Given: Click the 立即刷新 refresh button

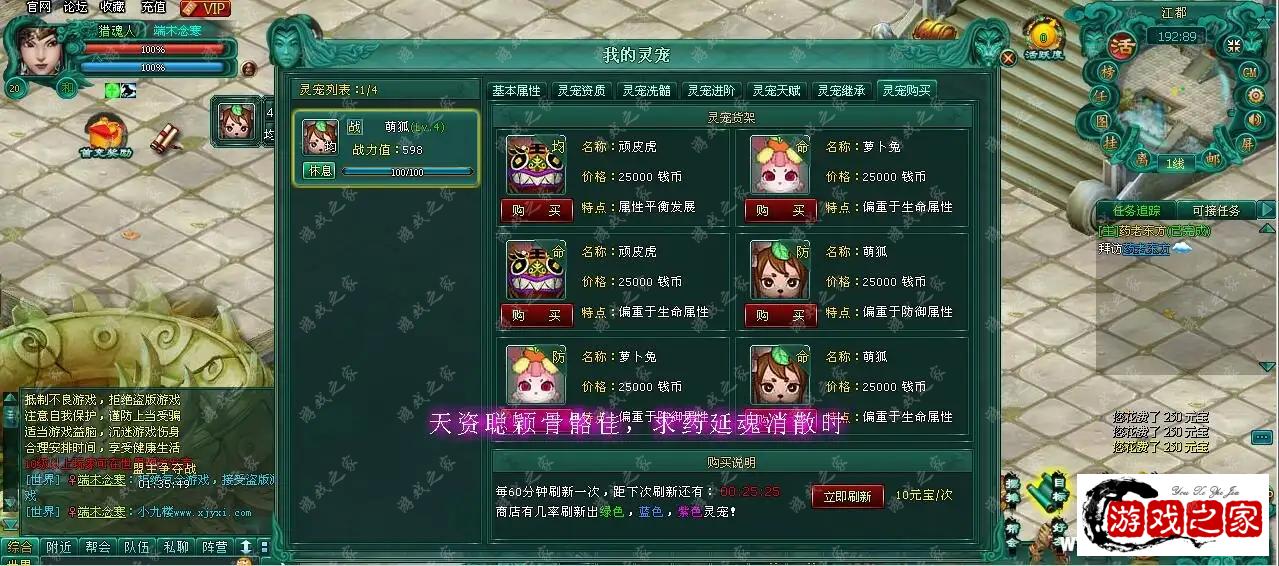Looking at the screenshot, I should [x=847, y=497].
